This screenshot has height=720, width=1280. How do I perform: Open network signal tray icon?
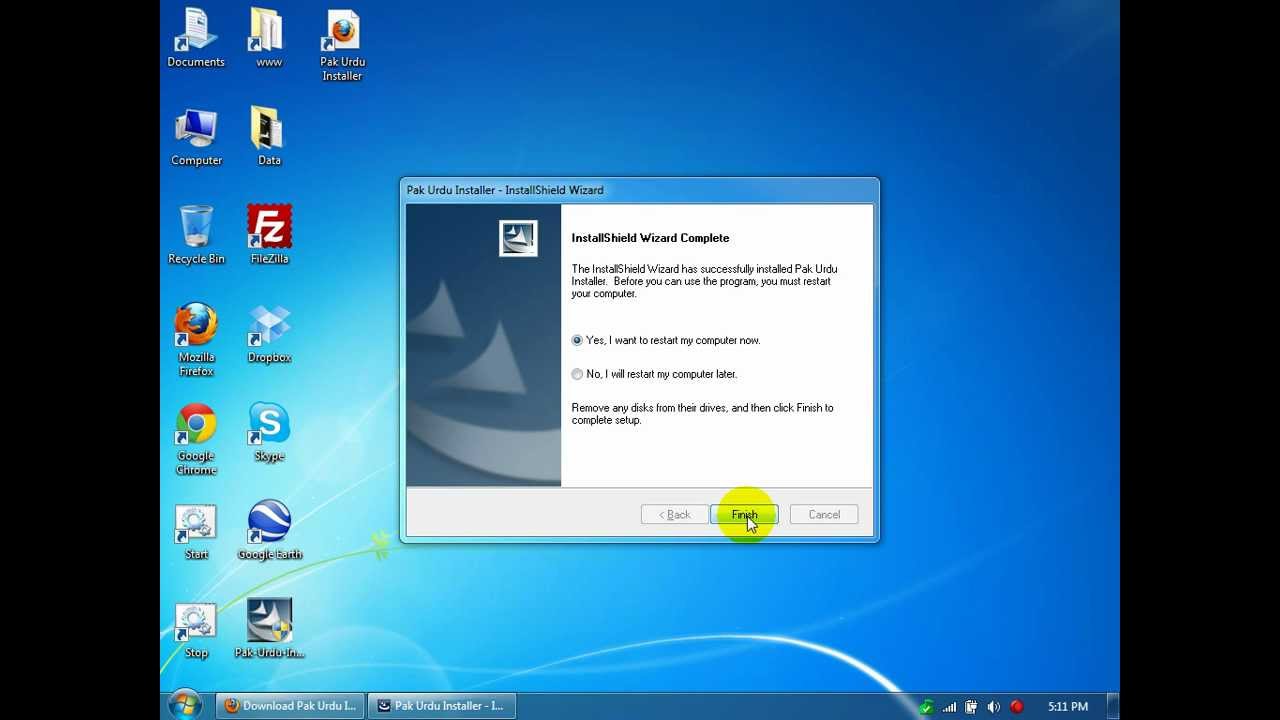point(949,707)
